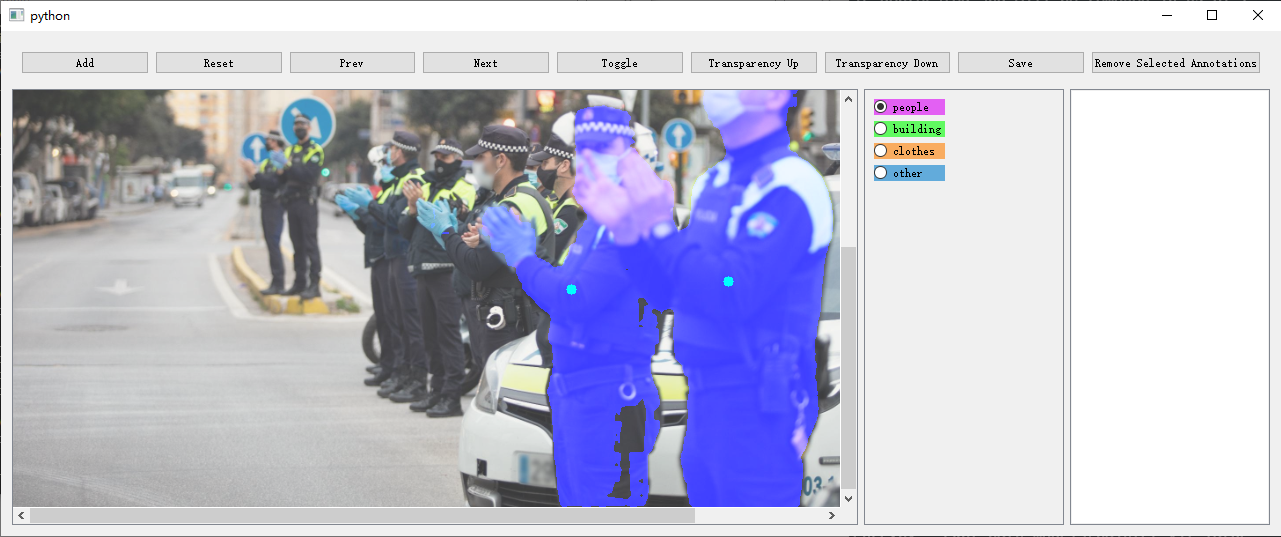Click the horizontal scrollbar right arrow
Screen dimensions: 1281x537
point(831,516)
